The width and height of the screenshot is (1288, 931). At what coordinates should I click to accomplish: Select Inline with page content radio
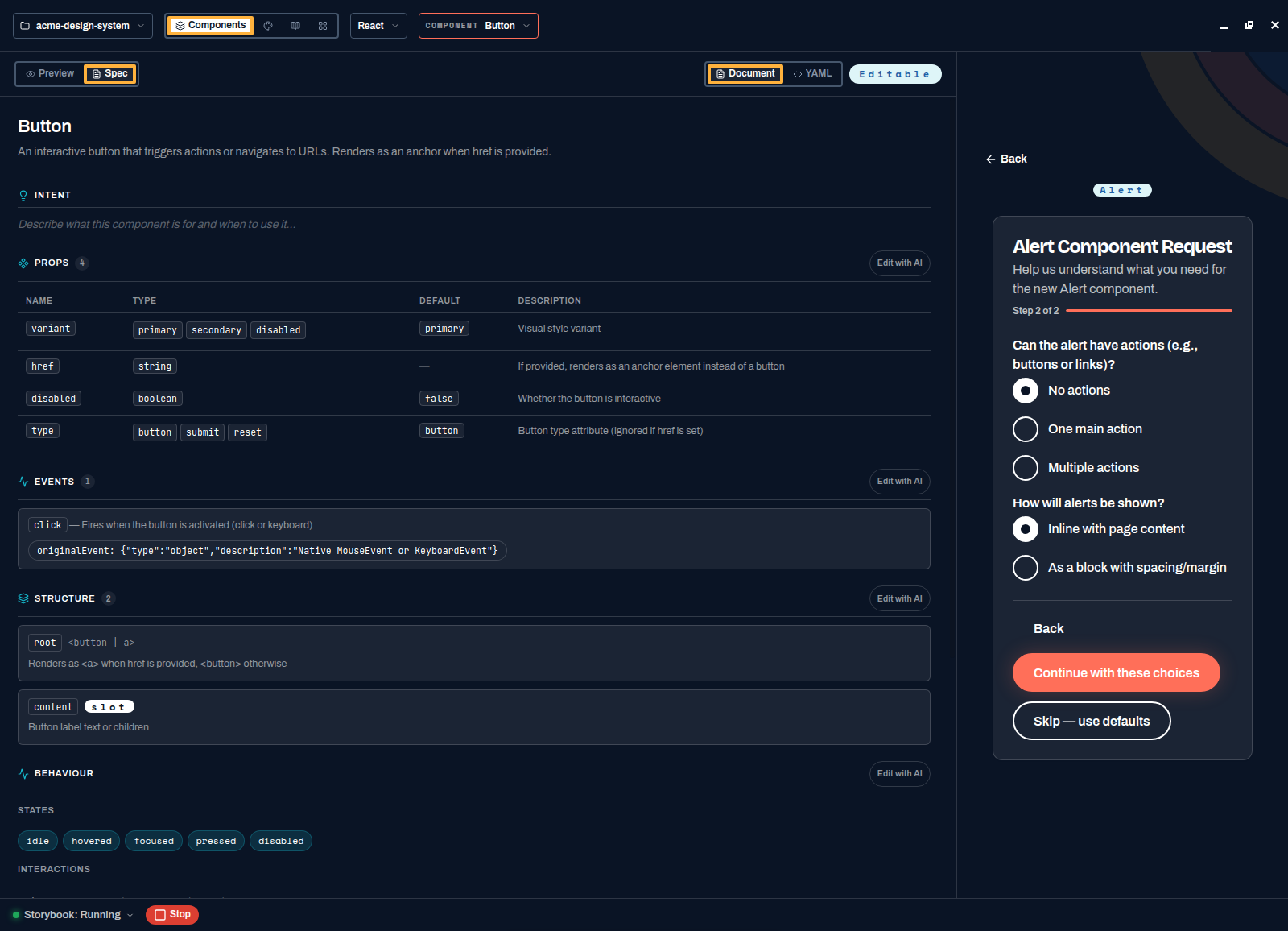click(1026, 529)
